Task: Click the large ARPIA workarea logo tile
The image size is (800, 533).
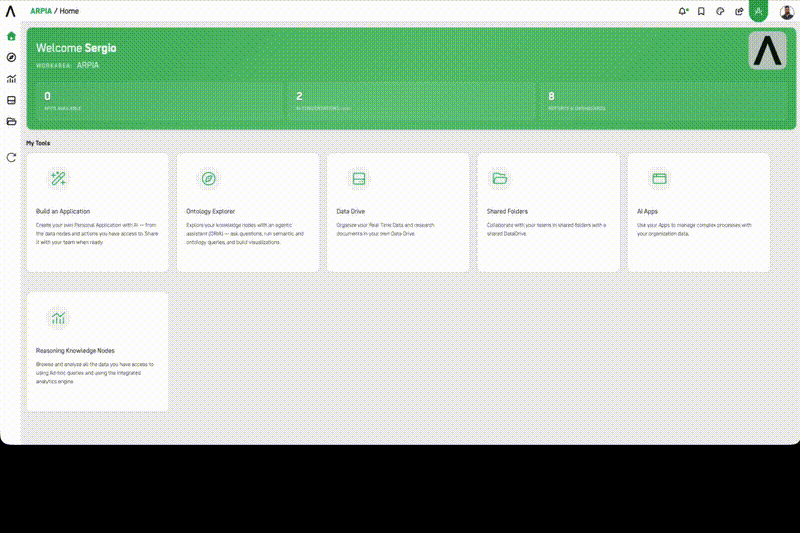Action: tap(767, 50)
